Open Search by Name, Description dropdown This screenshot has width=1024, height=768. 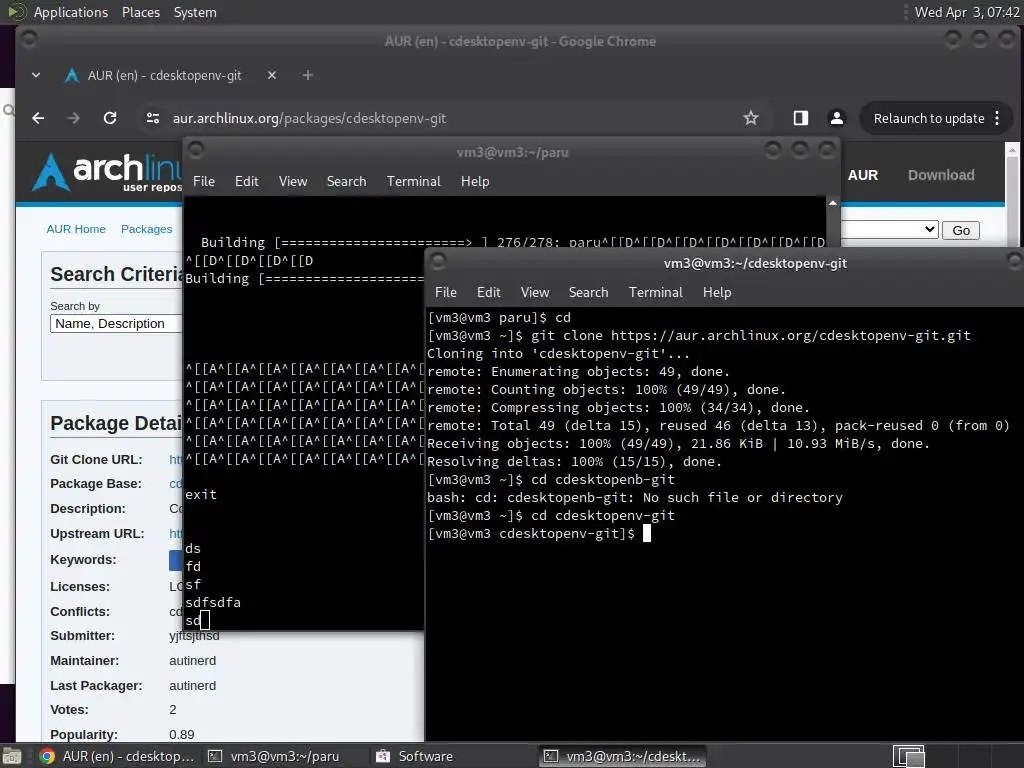click(x=116, y=324)
